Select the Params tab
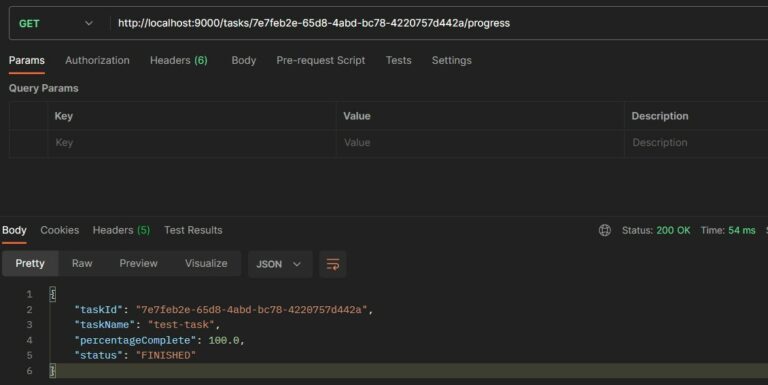768x385 pixels. pyautogui.click(x=26, y=60)
